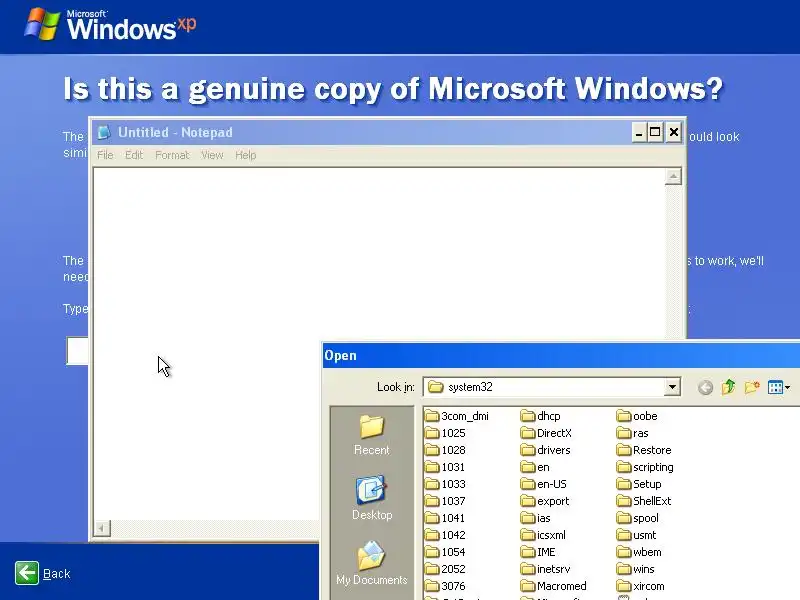Select the Macromed folder
Screen dimensions: 800x600
point(554,586)
